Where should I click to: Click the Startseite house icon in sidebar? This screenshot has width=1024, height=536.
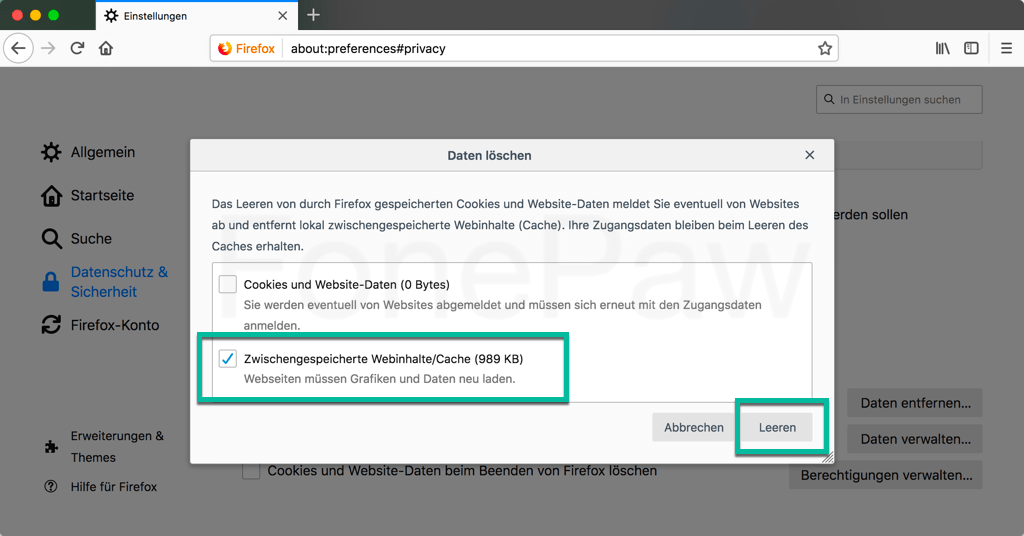coord(51,195)
